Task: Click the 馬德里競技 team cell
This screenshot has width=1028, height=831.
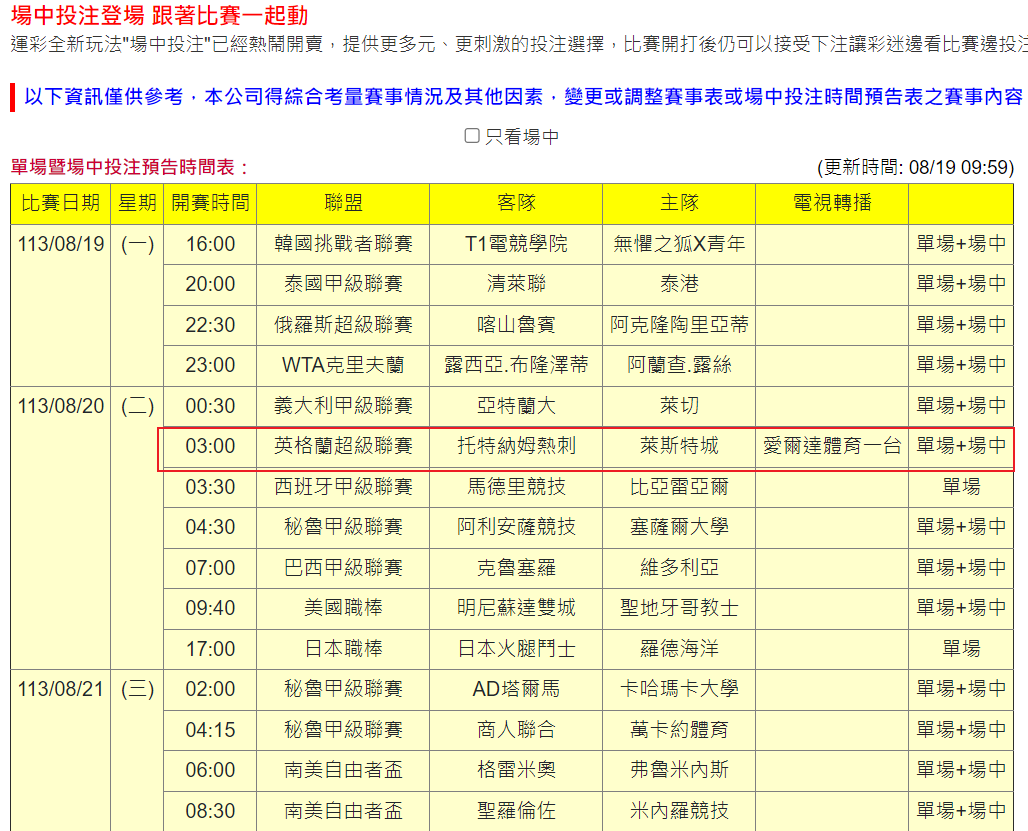Action: 516,487
